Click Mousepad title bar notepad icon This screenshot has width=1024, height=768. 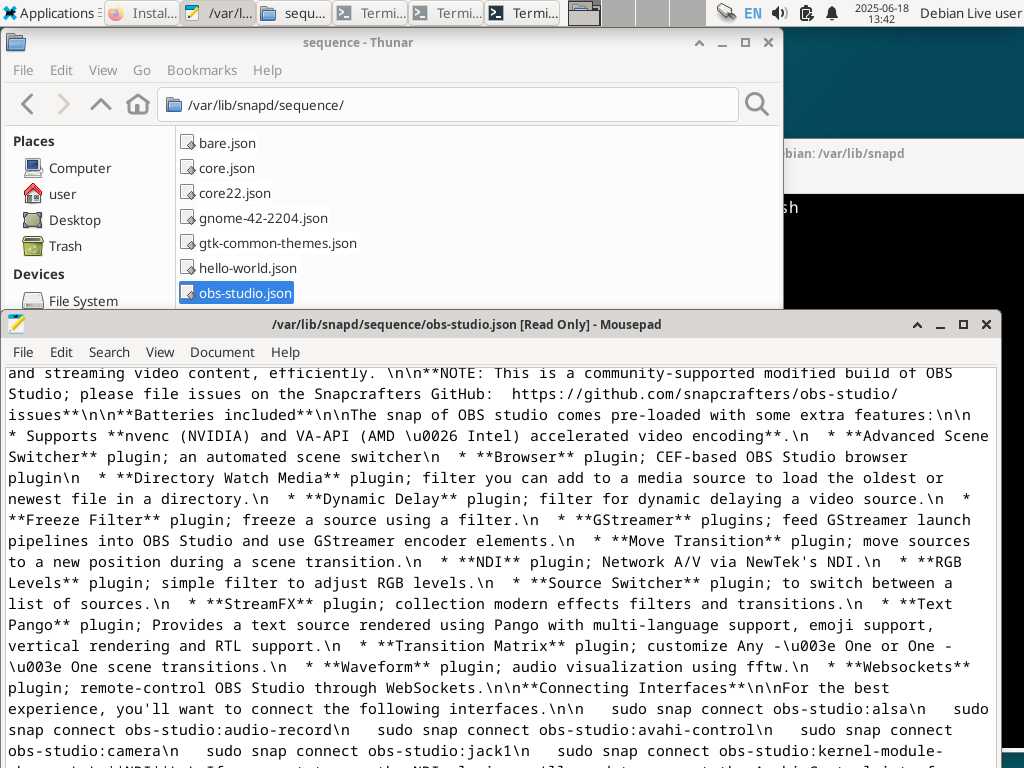[16, 324]
